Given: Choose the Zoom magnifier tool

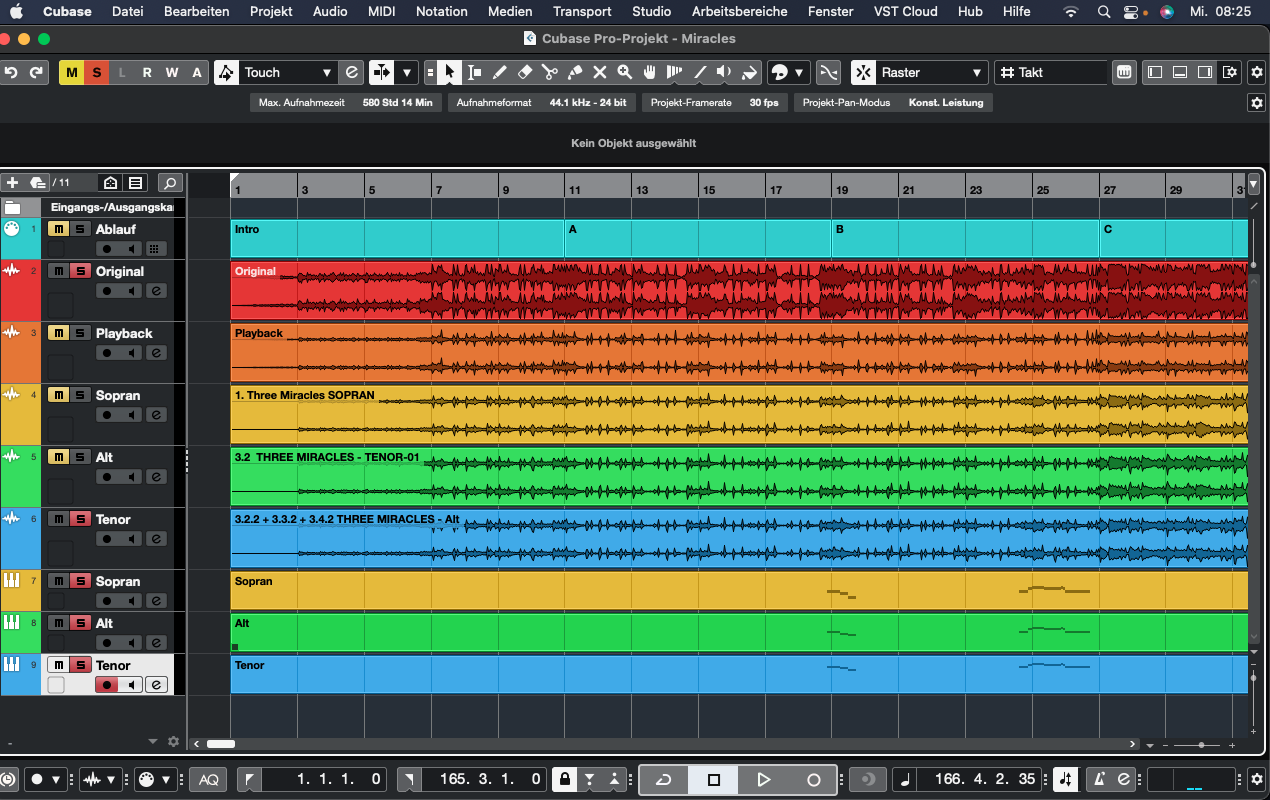Looking at the screenshot, I should pyautogui.click(x=625, y=72).
